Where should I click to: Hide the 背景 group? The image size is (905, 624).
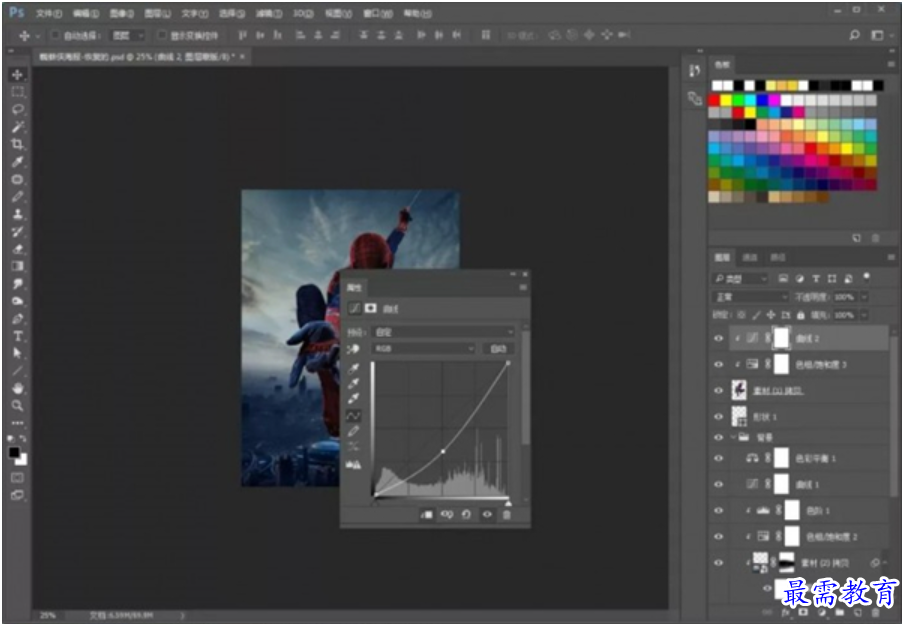(719, 437)
